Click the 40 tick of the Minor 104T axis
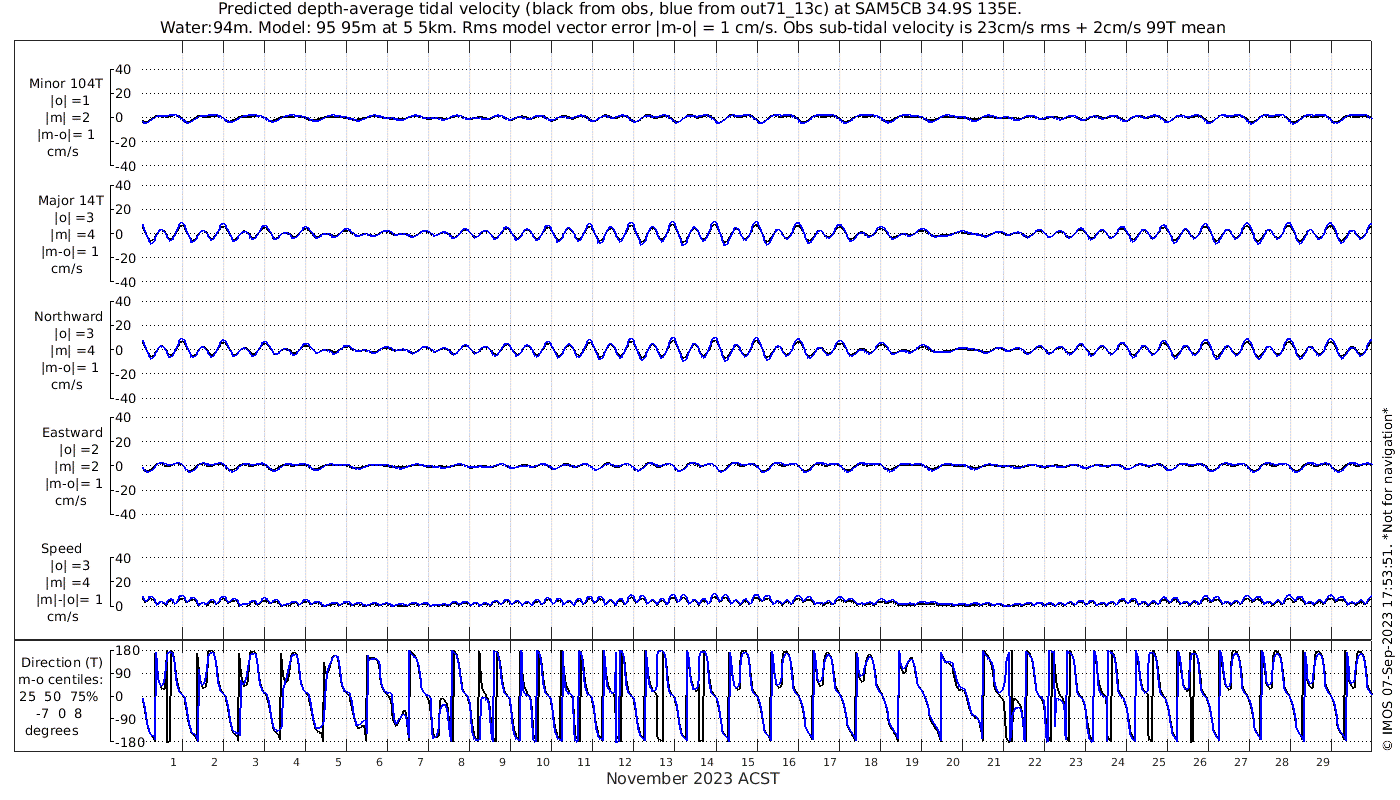Screen dimensions: 1400x800 pyautogui.click(x=123, y=70)
